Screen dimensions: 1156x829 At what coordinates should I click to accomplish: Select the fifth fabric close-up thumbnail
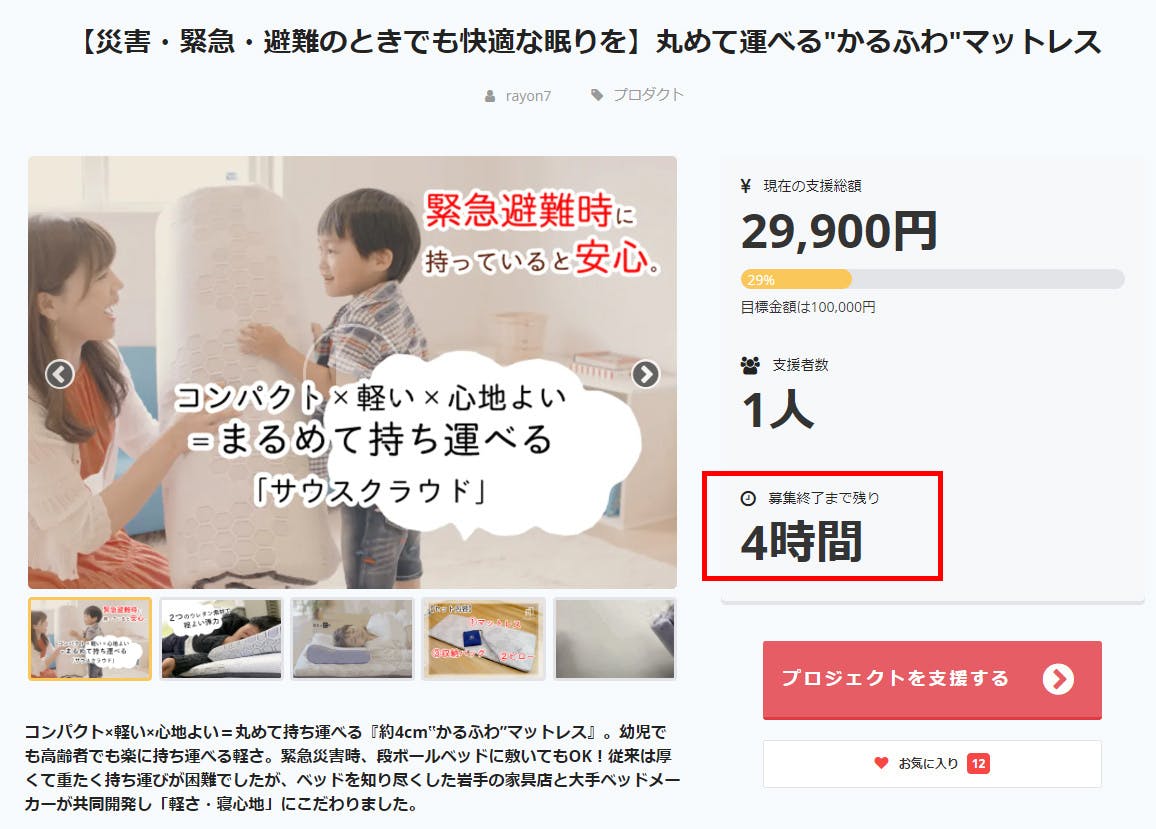(x=615, y=639)
